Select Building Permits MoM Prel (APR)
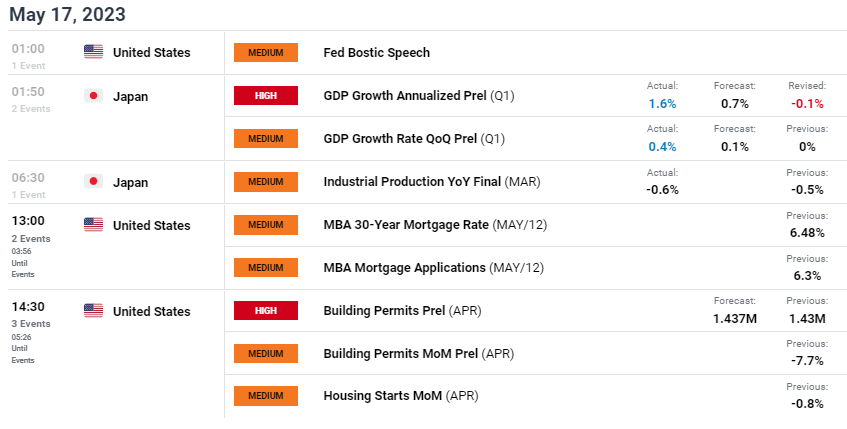This screenshot has height=429, width=847. [417, 354]
